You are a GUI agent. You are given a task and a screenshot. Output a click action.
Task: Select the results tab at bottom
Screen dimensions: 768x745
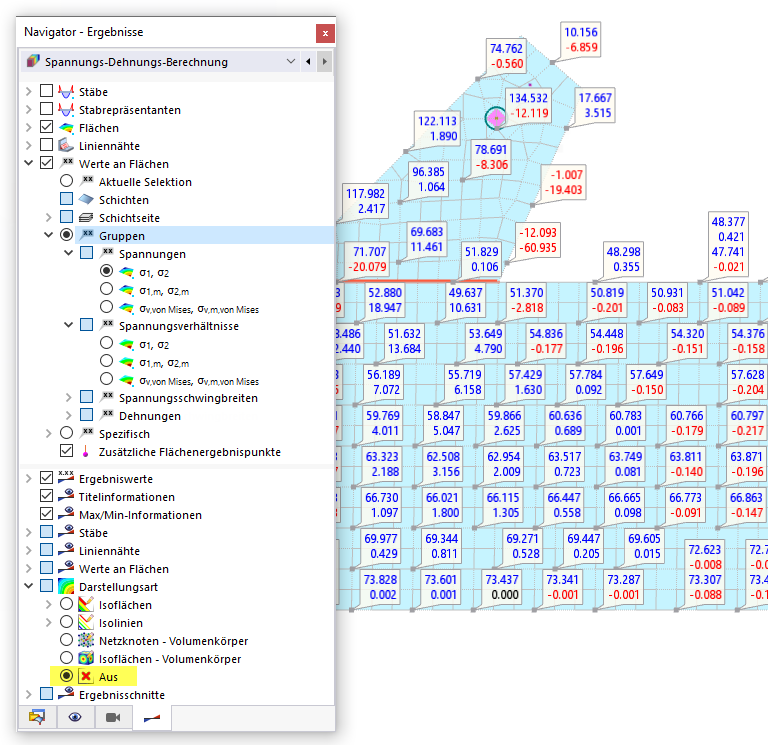click(151, 718)
